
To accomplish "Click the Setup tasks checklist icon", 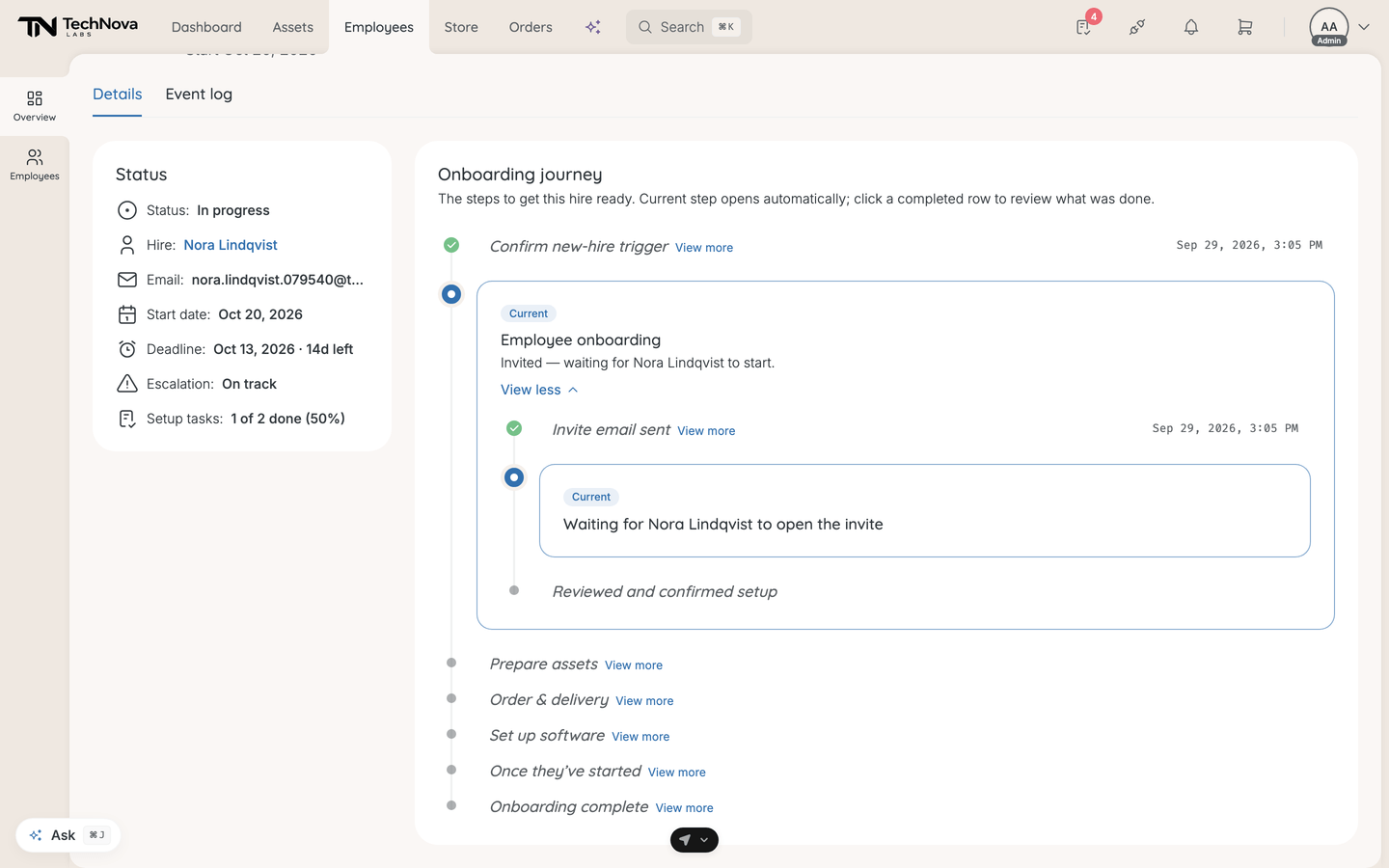I will [127, 419].
